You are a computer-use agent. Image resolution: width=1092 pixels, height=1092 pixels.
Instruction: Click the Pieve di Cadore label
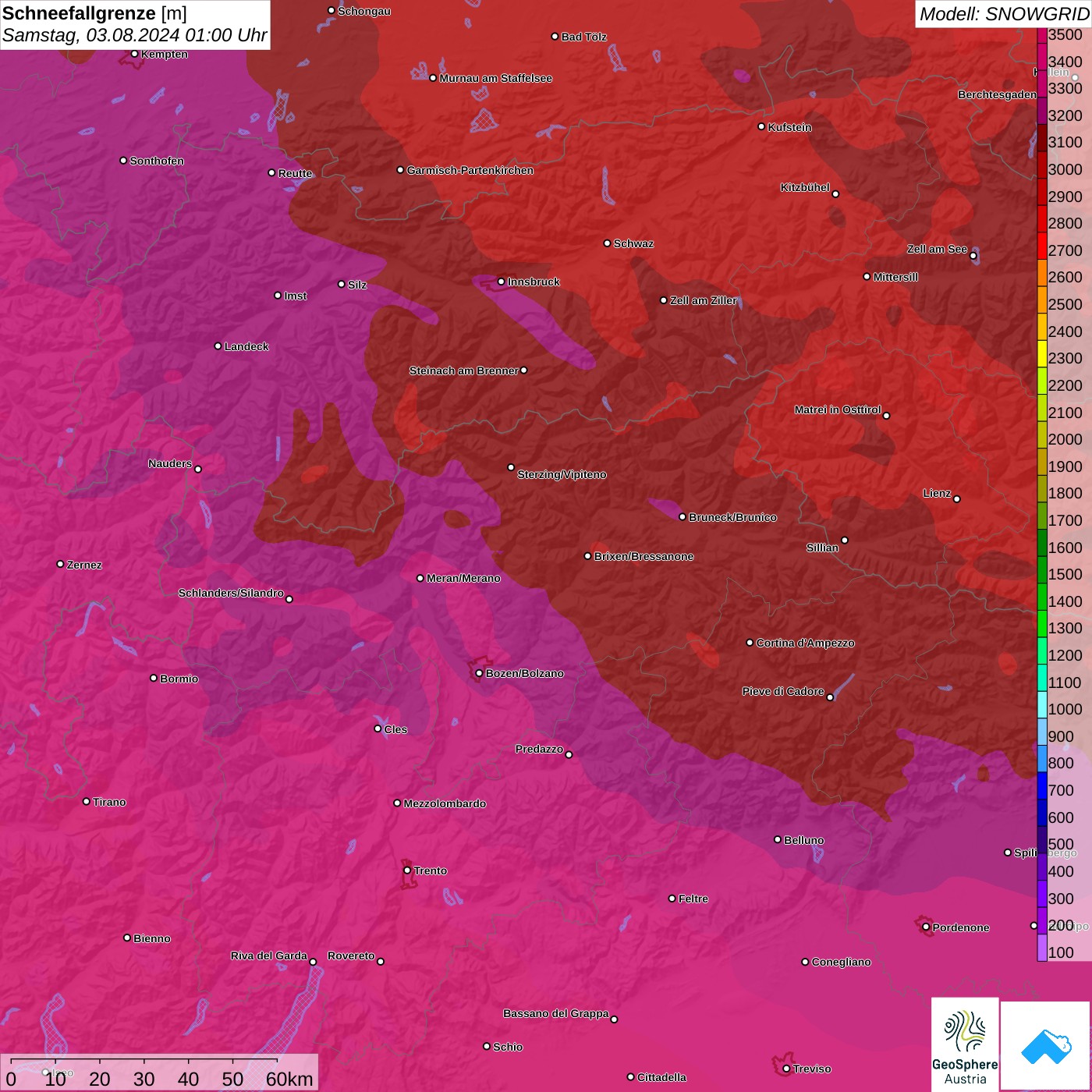tap(783, 691)
